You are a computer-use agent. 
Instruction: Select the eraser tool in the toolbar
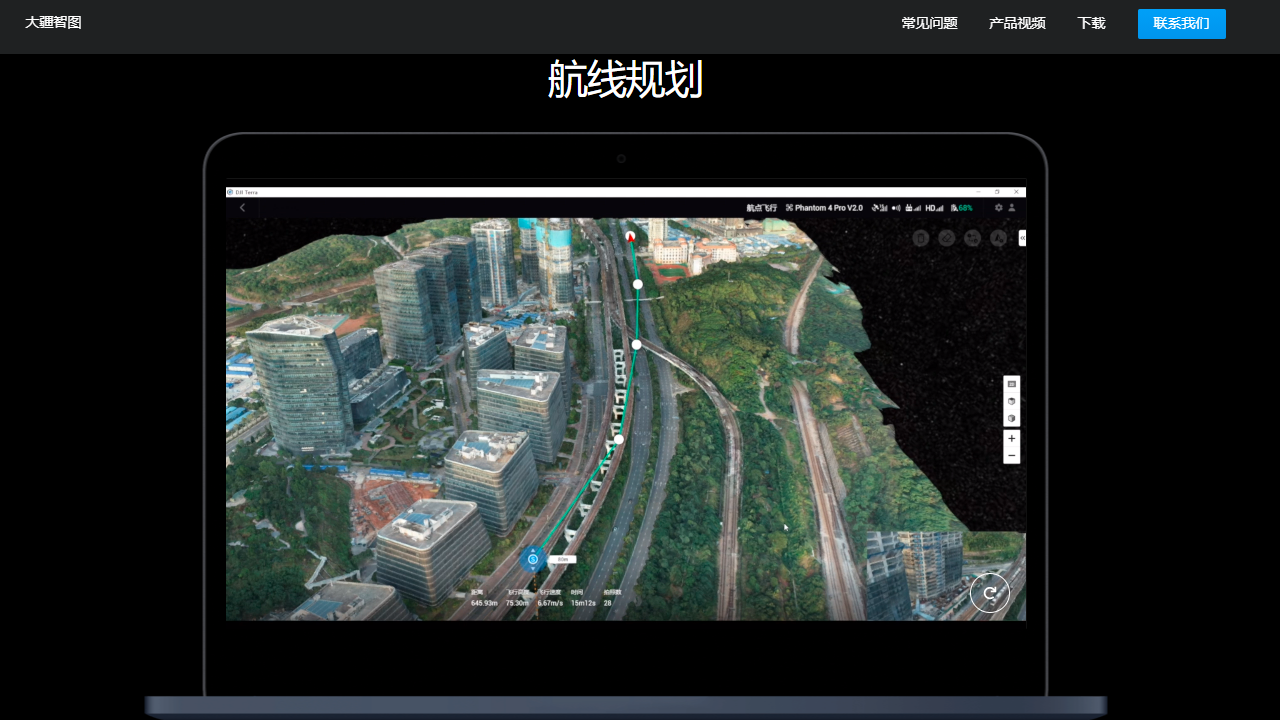pyautogui.click(x=946, y=238)
